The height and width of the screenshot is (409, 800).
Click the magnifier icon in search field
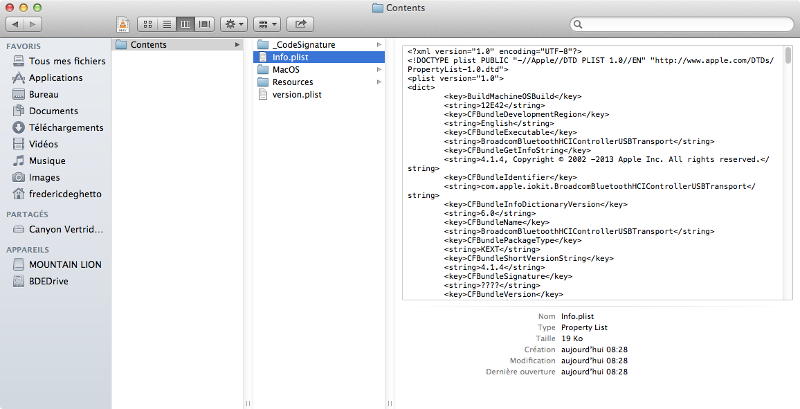(578, 24)
